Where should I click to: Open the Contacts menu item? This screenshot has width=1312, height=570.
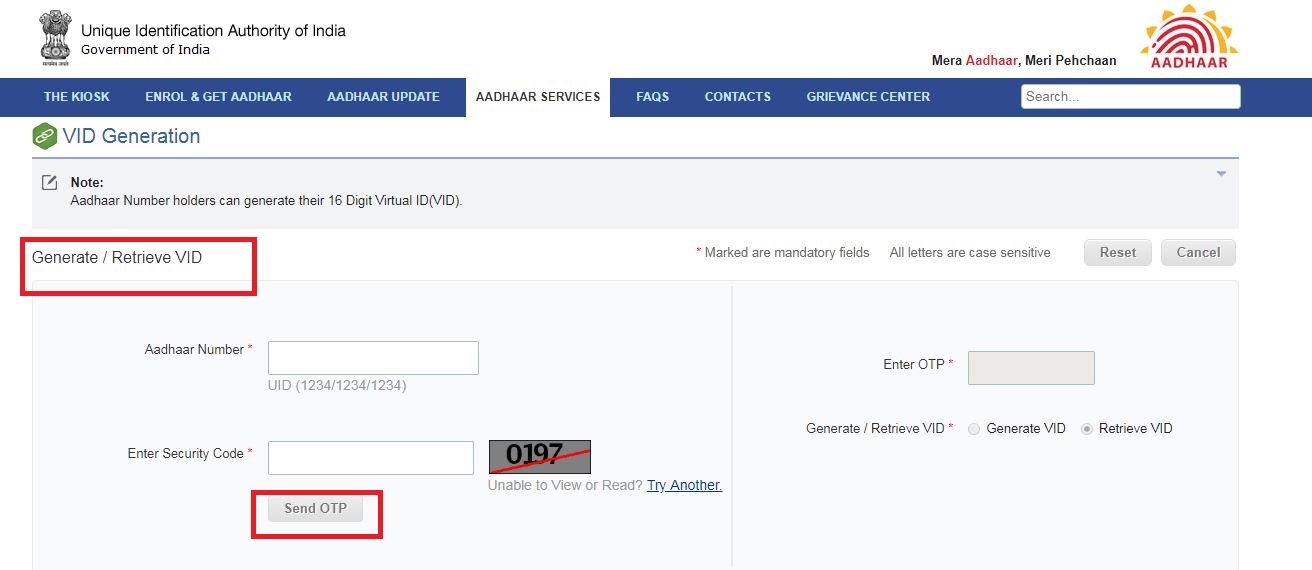(737, 97)
